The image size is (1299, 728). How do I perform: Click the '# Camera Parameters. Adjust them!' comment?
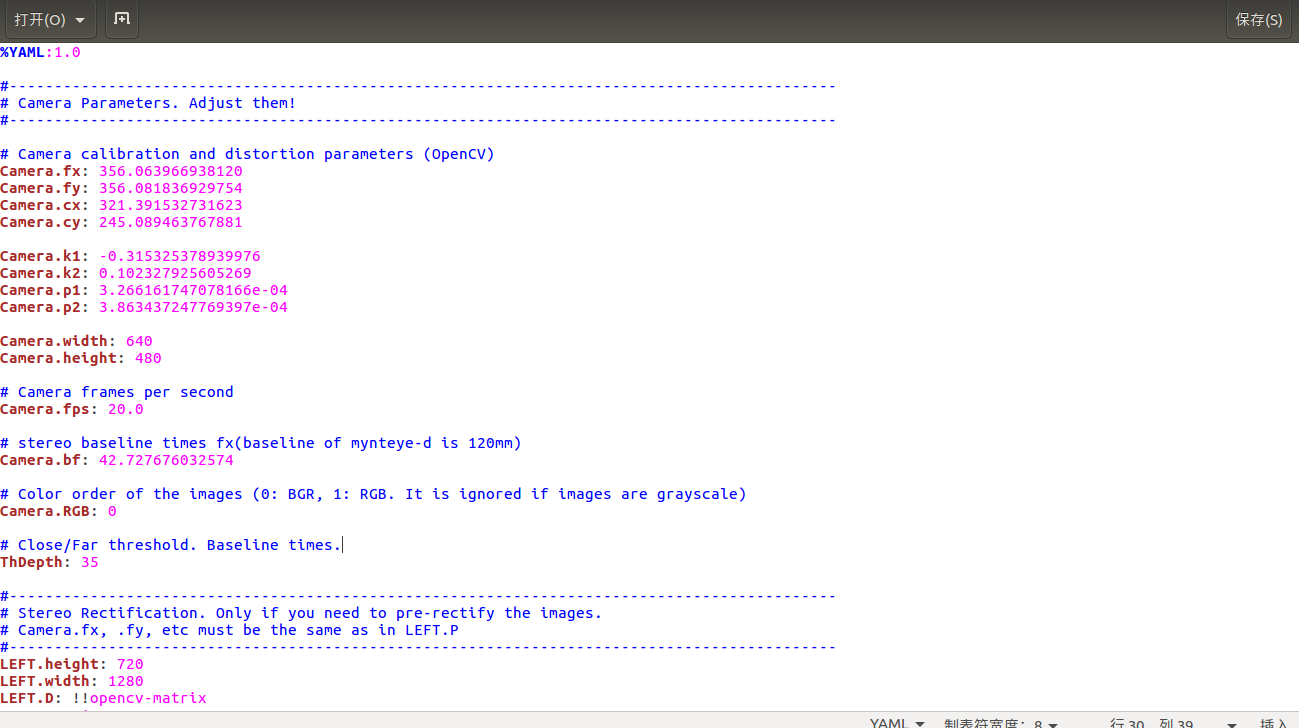click(x=148, y=103)
